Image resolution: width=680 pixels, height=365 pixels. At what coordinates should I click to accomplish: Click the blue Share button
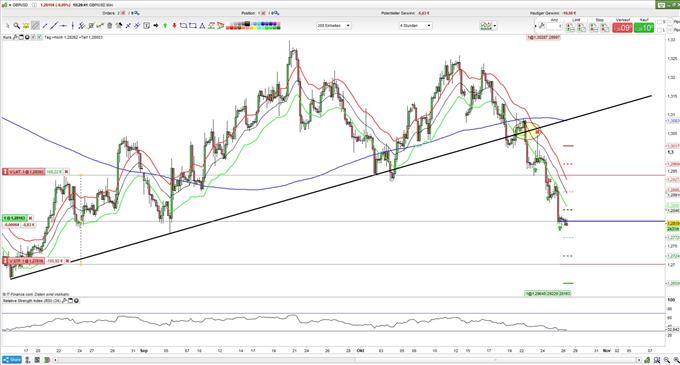(12, 360)
